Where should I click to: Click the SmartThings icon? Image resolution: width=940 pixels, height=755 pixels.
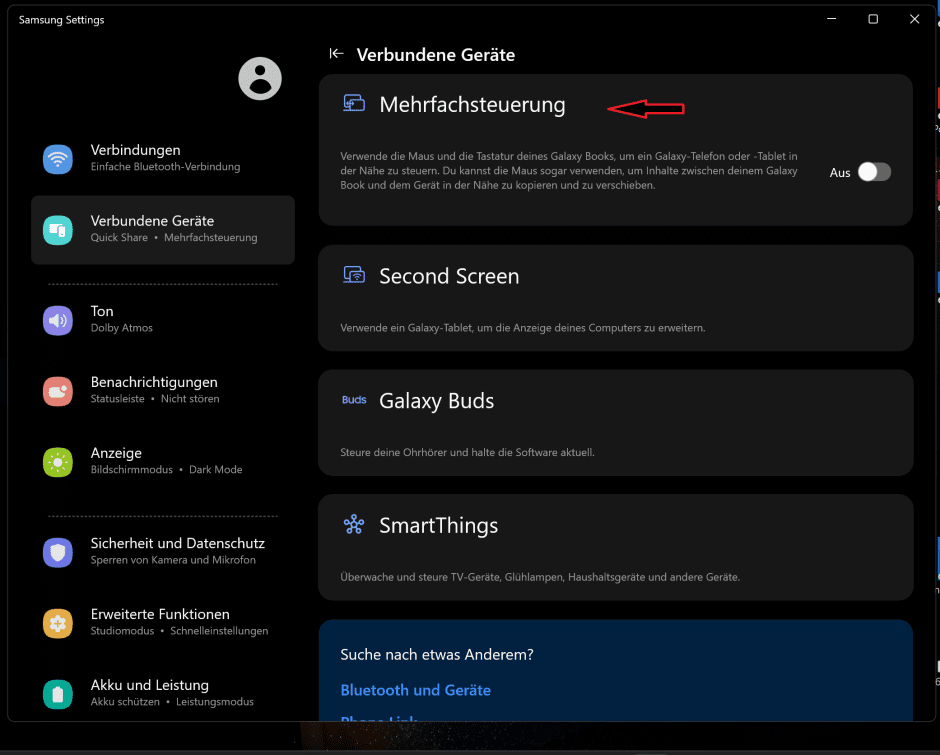[354, 524]
